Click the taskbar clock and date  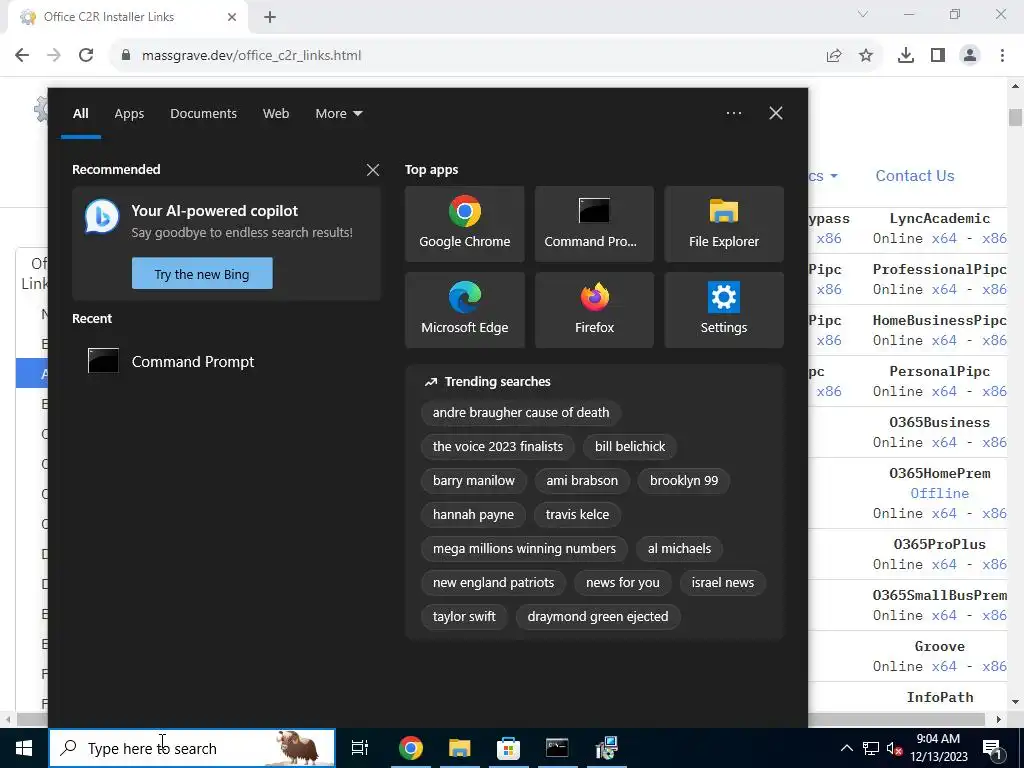tap(938, 748)
